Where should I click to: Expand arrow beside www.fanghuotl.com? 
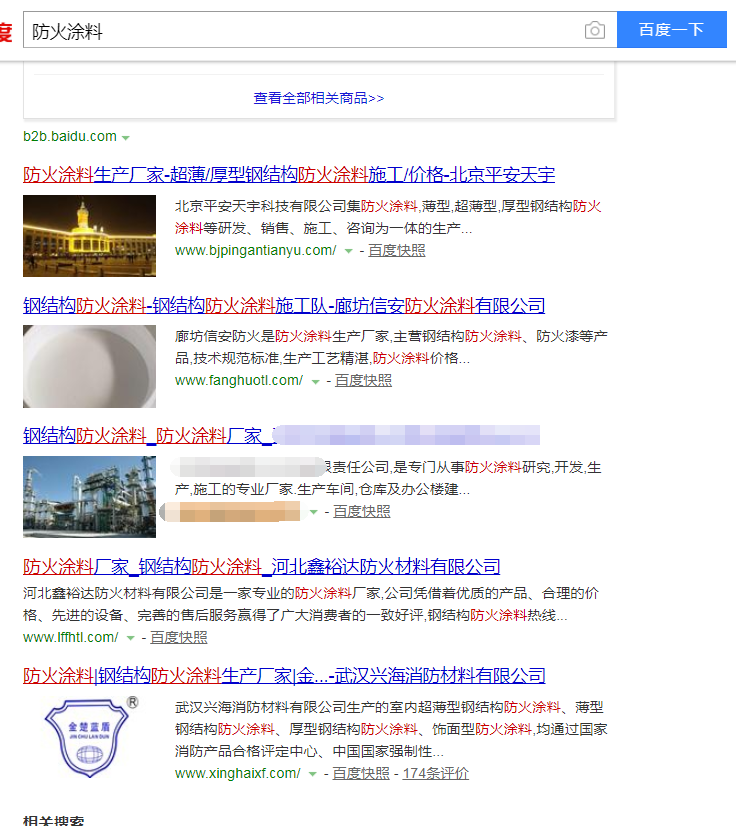[x=316, y=382]
